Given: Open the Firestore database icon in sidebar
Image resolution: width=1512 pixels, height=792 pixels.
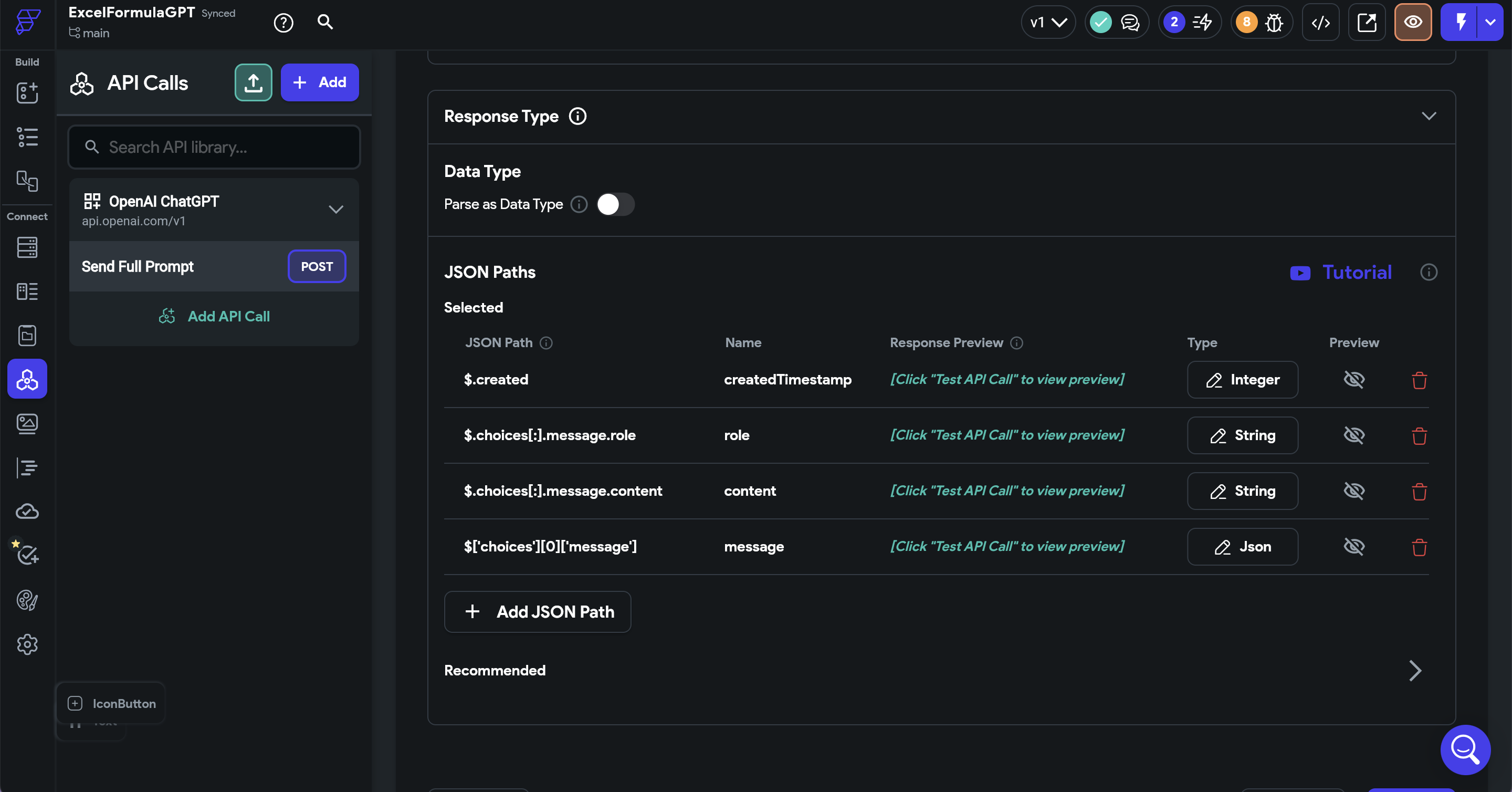Looking at the screenshot, I should (27, 247).
